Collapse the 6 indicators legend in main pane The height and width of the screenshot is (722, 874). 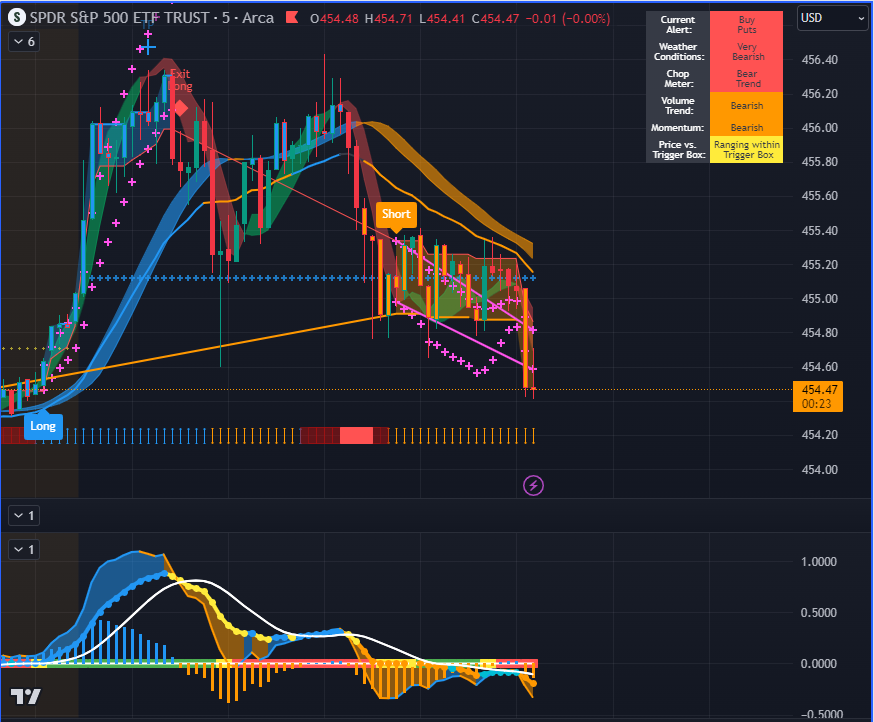(24, 42)
